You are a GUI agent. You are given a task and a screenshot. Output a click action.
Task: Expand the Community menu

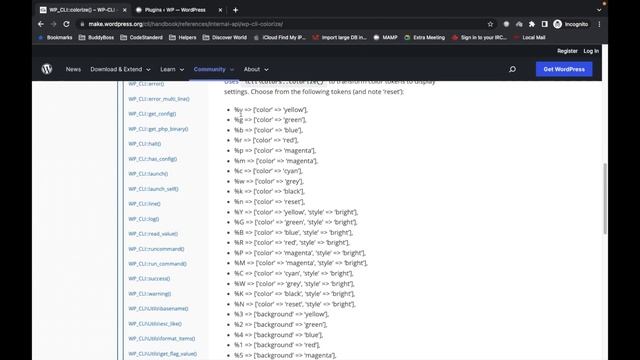coord(214,69)
